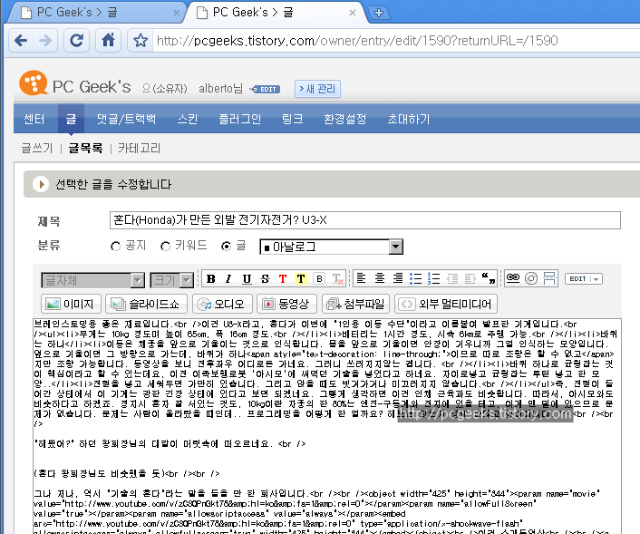Open the 플러그인 menu
Viewport: 640px width, 534px height.
tap(240, 119)
